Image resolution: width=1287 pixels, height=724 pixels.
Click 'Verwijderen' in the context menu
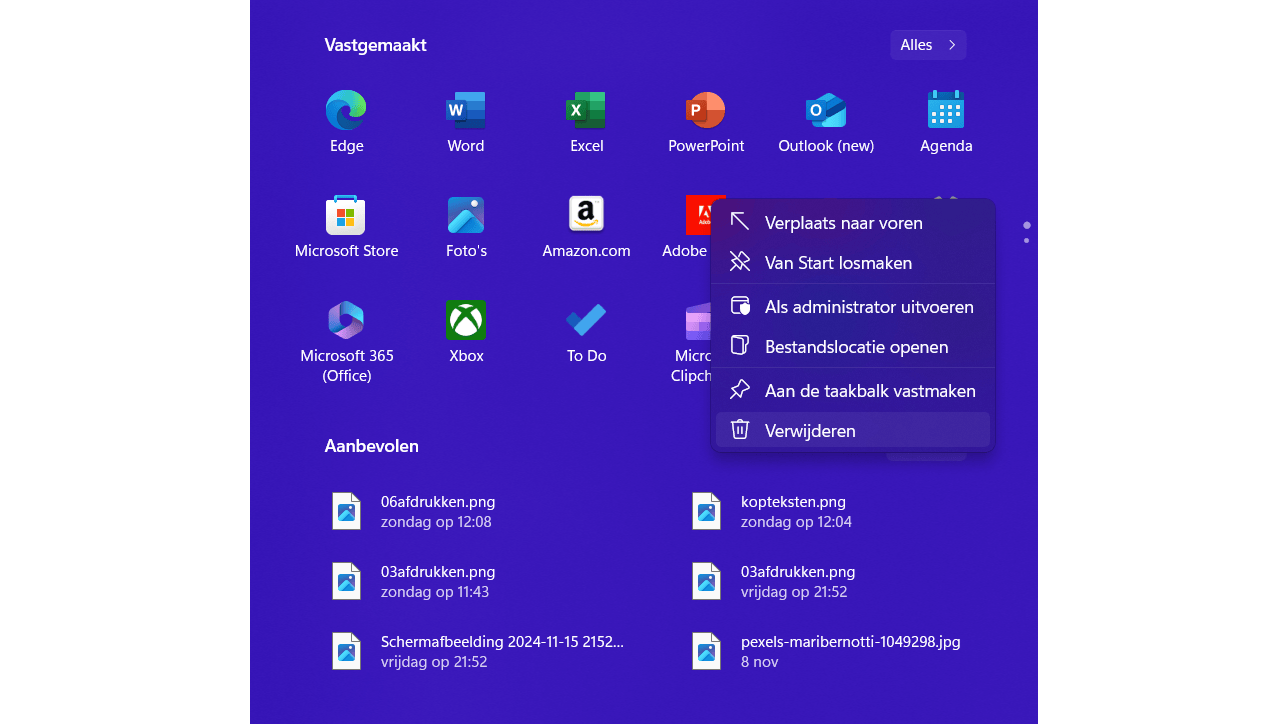(853, 430)
